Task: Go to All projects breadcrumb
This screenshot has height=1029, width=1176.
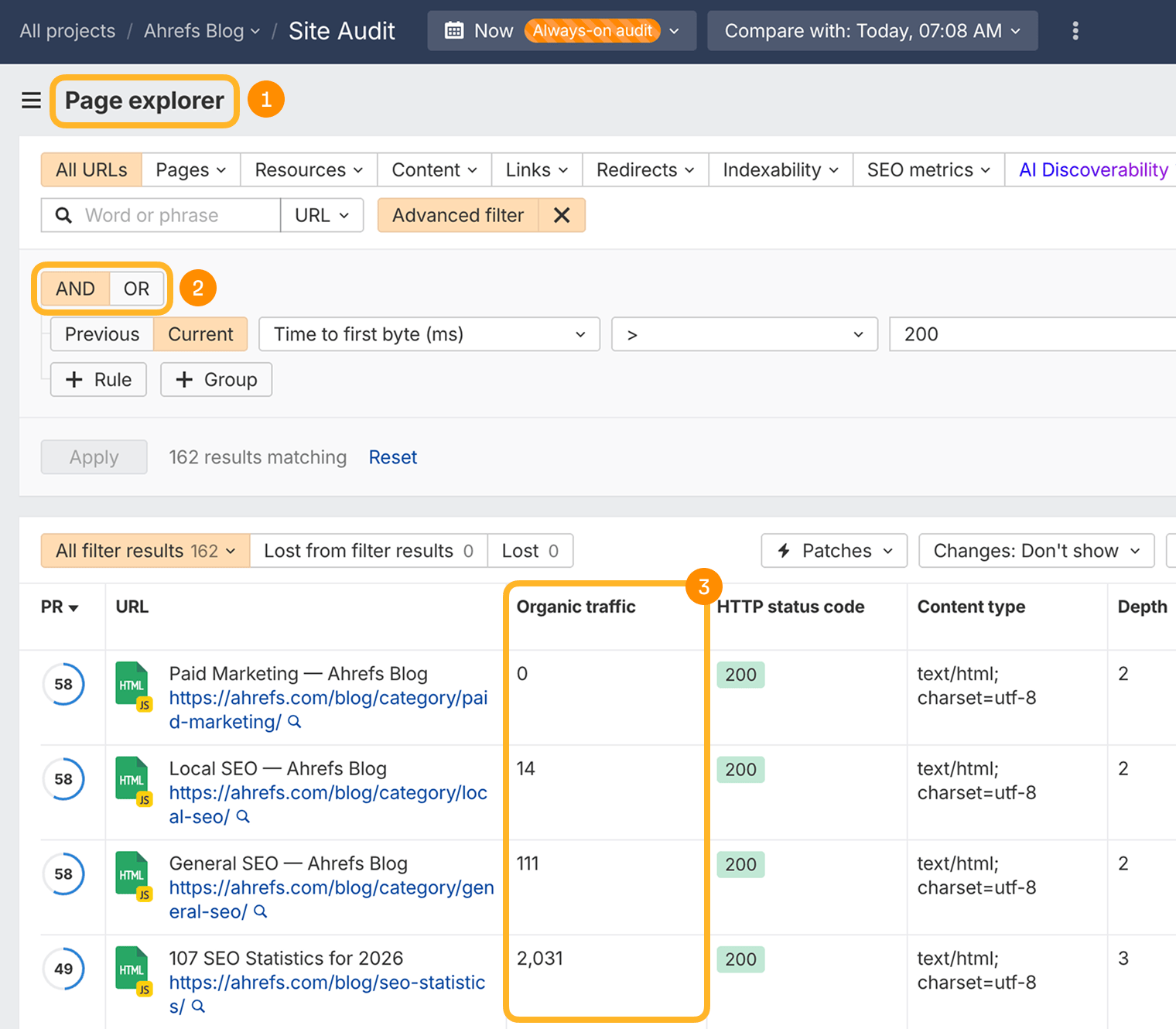Action: [67, 31]
